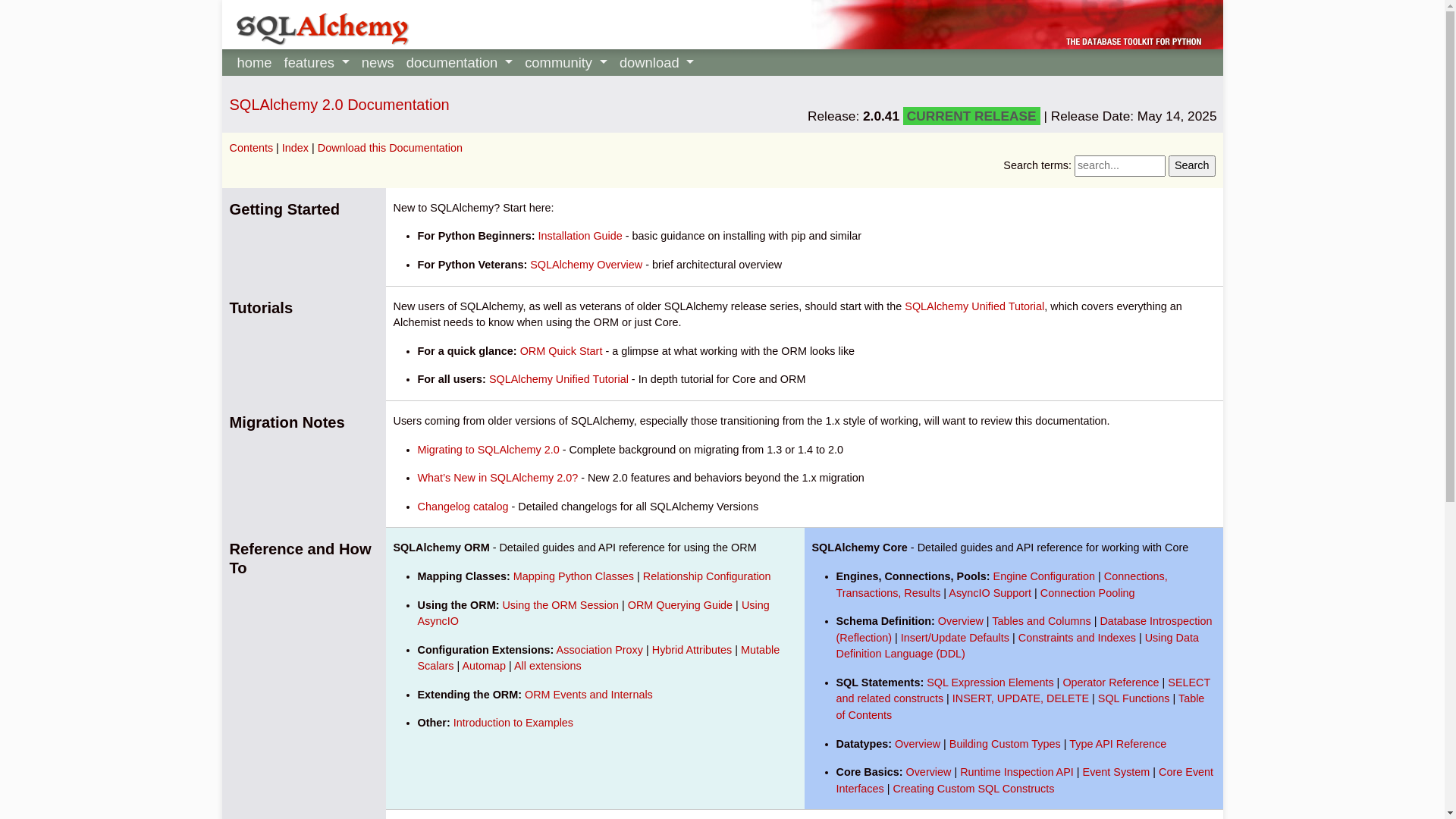The width and height of the screenshot is (1456, 819).
Task: Open Migrating to SQLAlchemy 2.0 link
Action: point(488,450)
